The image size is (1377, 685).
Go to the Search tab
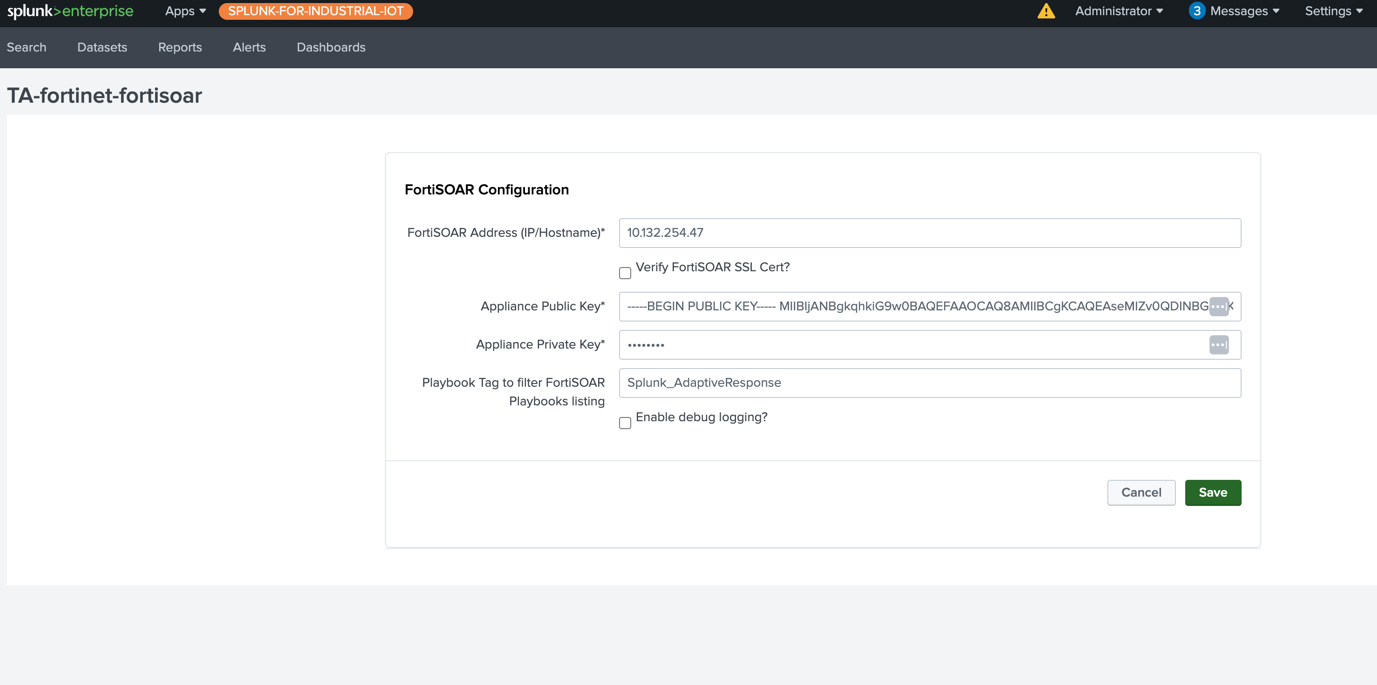tap(27, 47)
